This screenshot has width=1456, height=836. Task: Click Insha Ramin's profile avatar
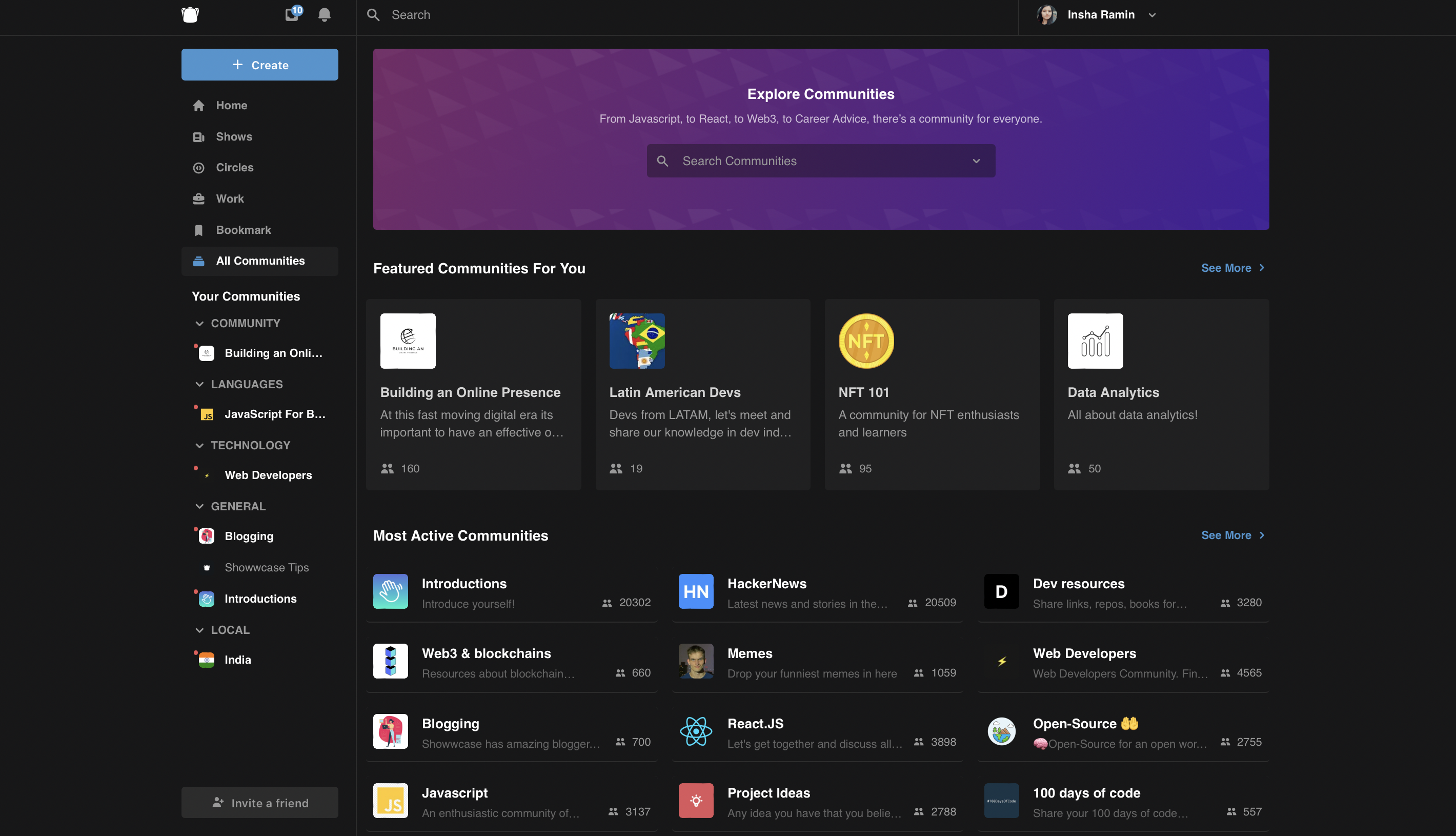(1047, 14)
